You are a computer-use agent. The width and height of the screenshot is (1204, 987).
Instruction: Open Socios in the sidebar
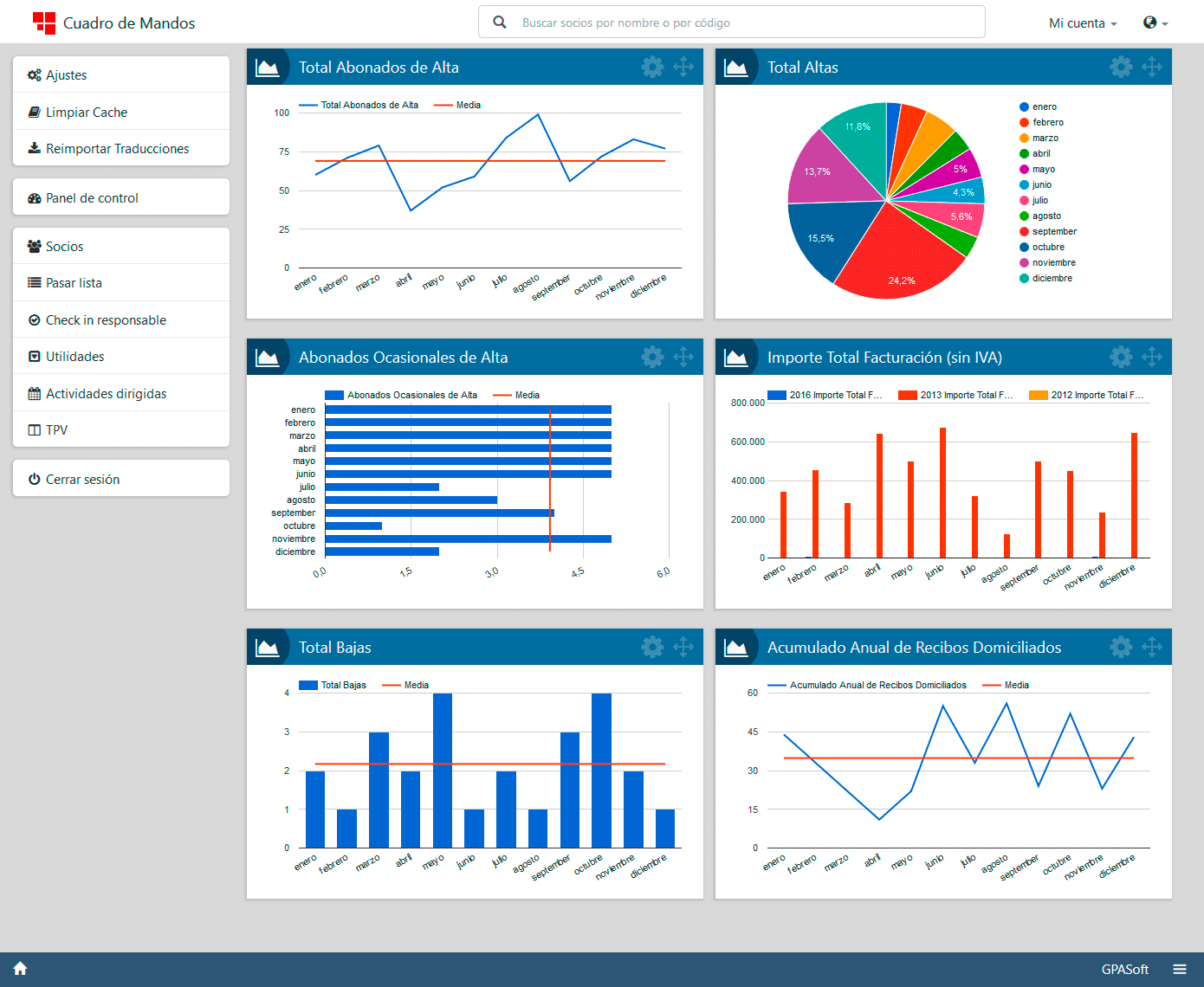[x=65, y=247]
